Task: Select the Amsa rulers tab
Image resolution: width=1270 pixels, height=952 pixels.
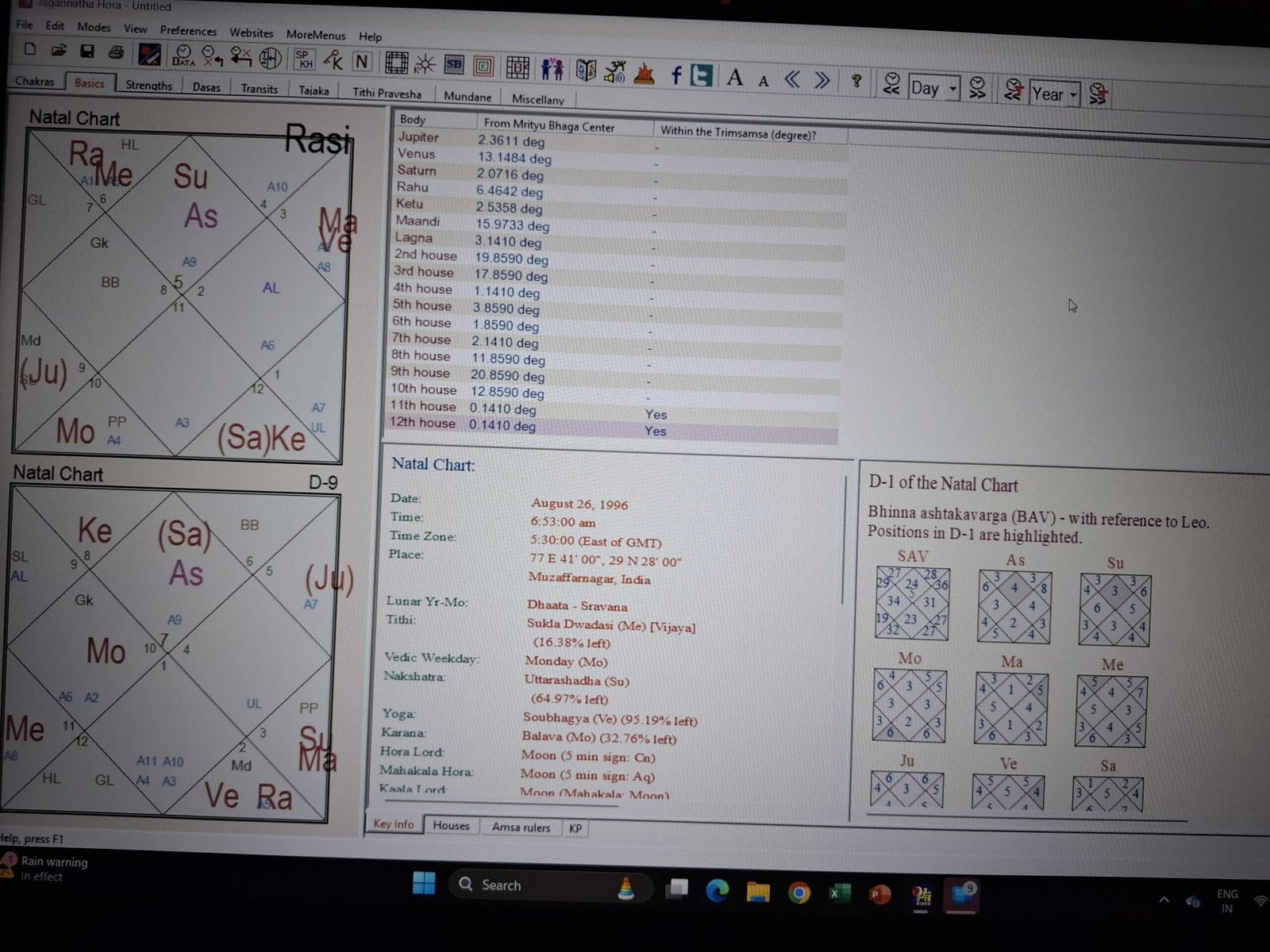Action: tap(521, 827)
